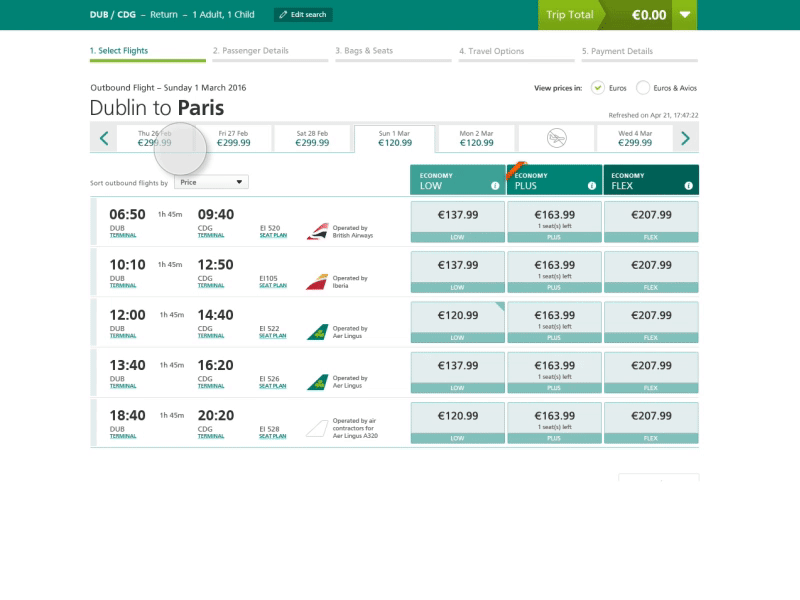Choose €207.99 Flex fare for 13:40 flight

pos(651,372)
